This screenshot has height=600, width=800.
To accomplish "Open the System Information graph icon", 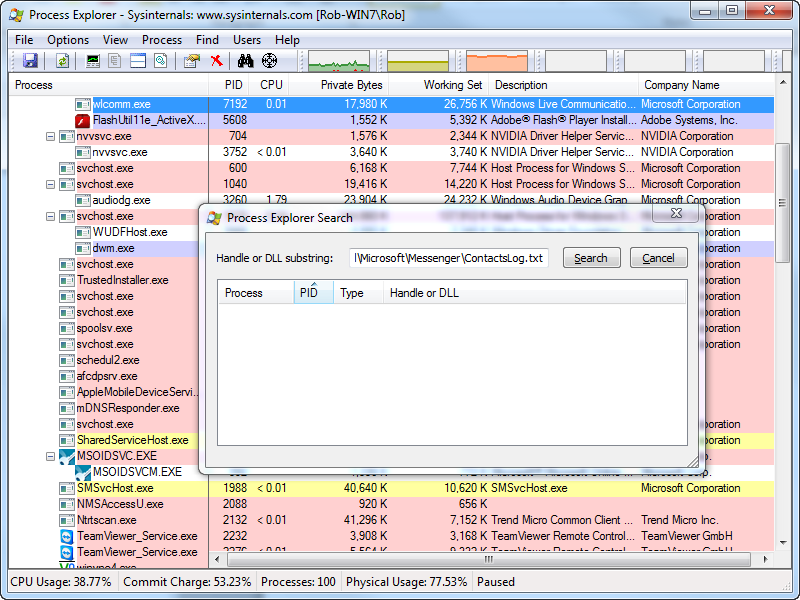I will tap(94, 61).
